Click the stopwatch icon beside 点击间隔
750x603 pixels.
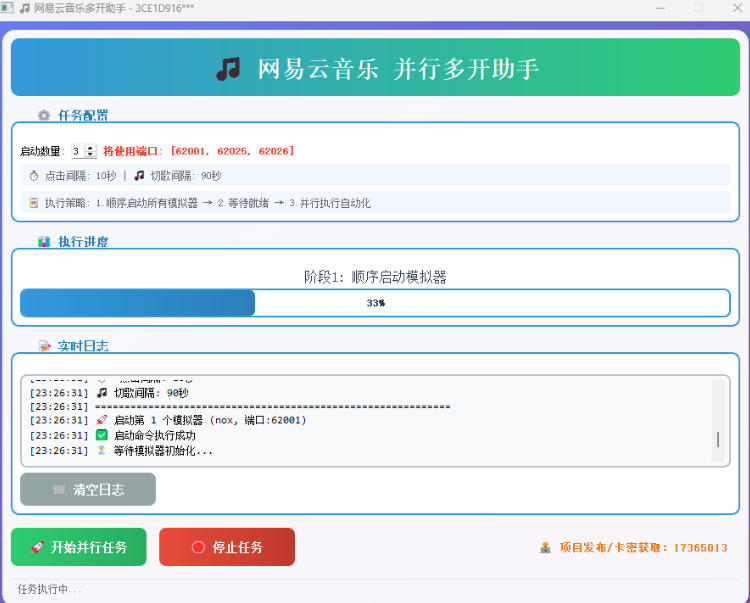coord(33,176)
